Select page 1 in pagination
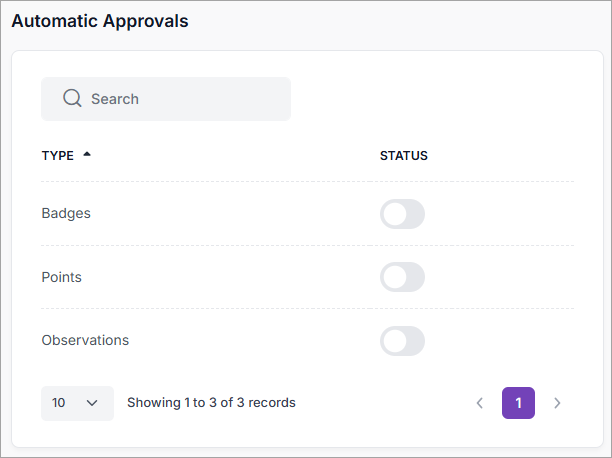Viewport: 612px width, 458px height. pos(518,403)
